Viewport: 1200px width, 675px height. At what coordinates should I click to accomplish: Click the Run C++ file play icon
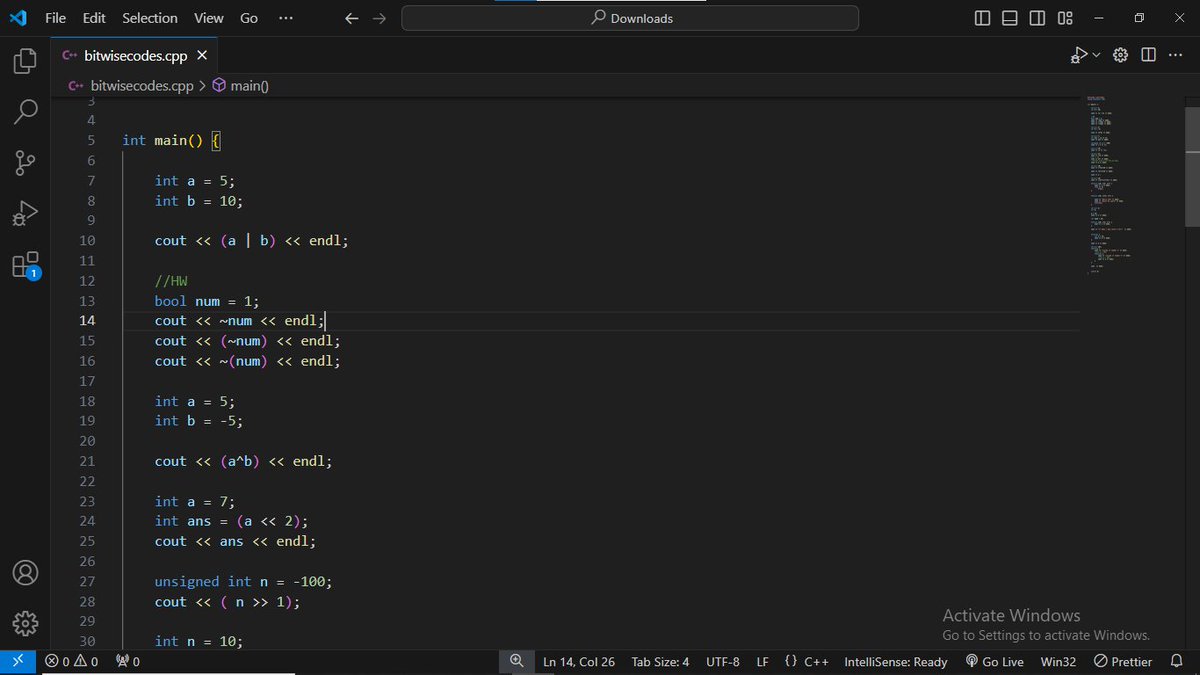point(1079,55)
